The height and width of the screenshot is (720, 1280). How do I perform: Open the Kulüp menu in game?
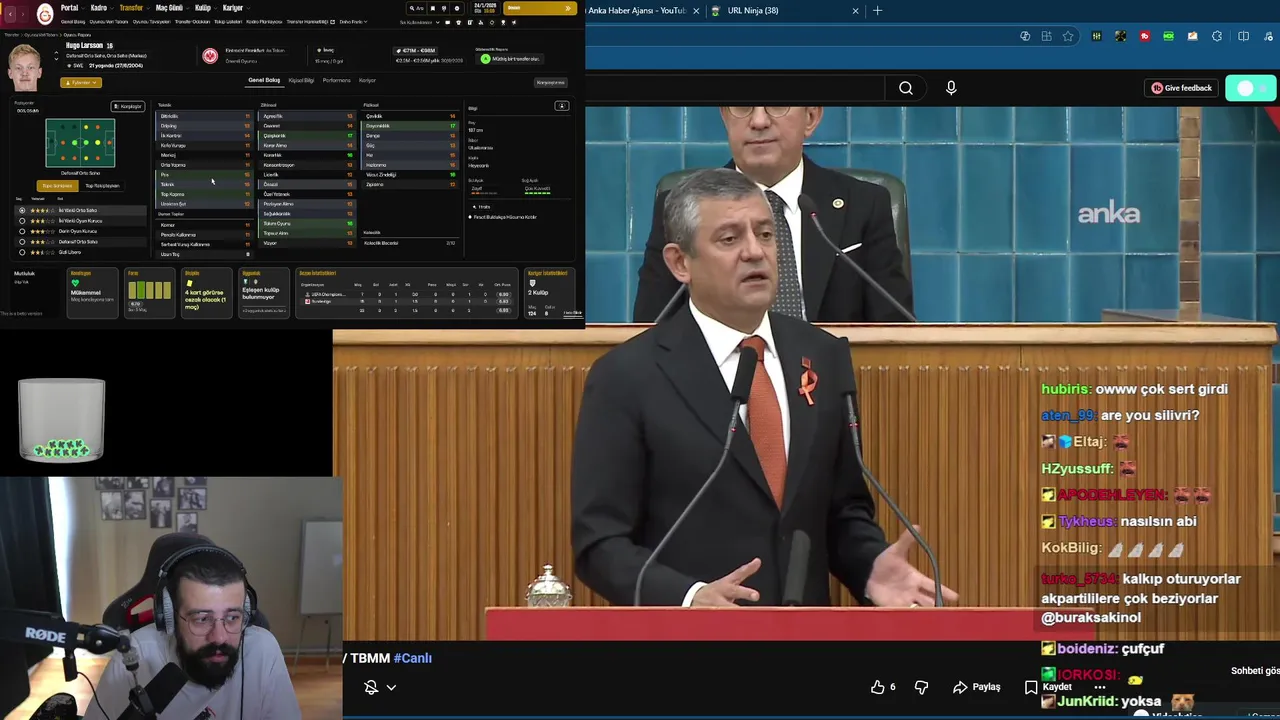pos(203,8)
